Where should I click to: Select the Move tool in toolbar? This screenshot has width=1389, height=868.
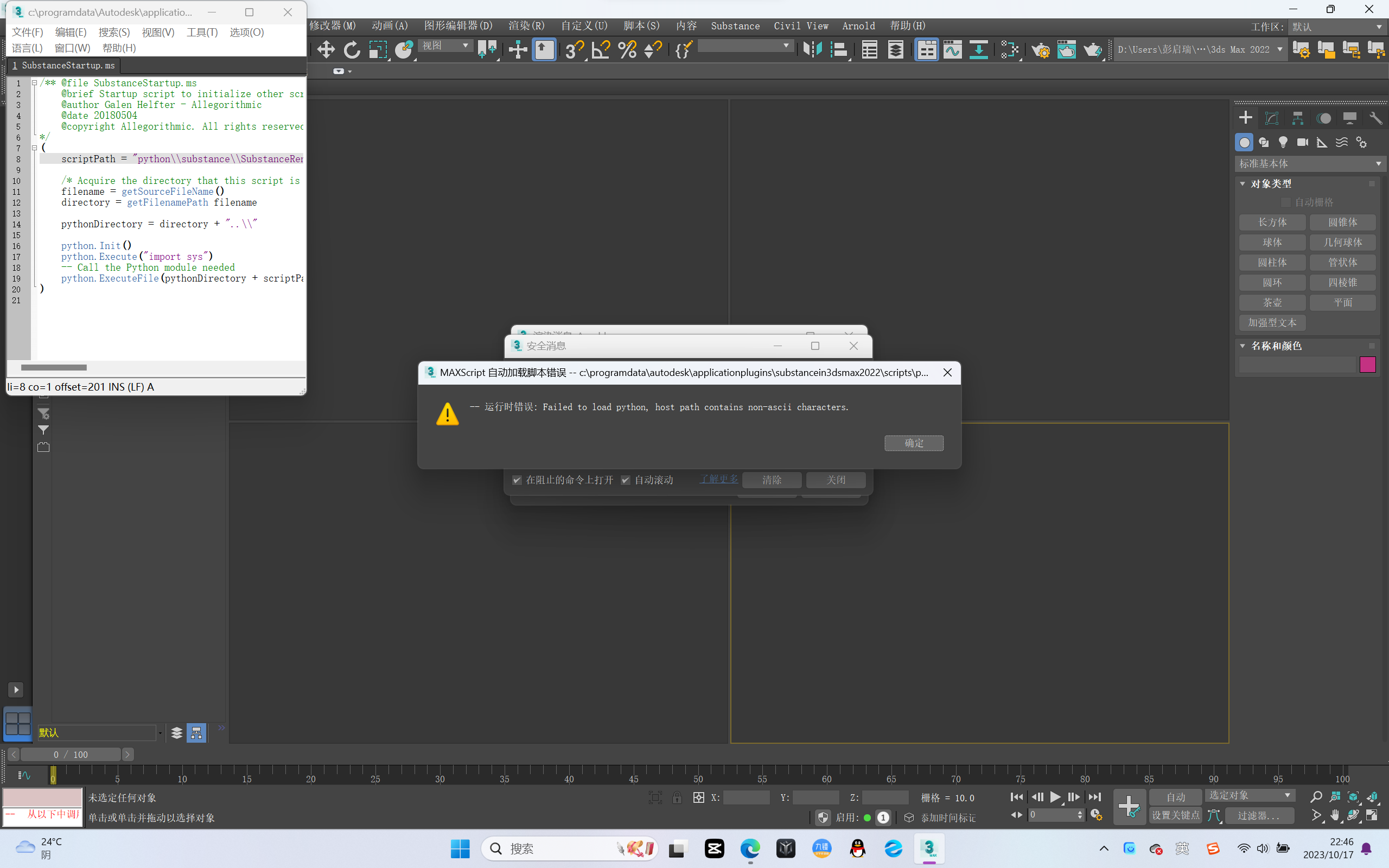pos(326,49)
